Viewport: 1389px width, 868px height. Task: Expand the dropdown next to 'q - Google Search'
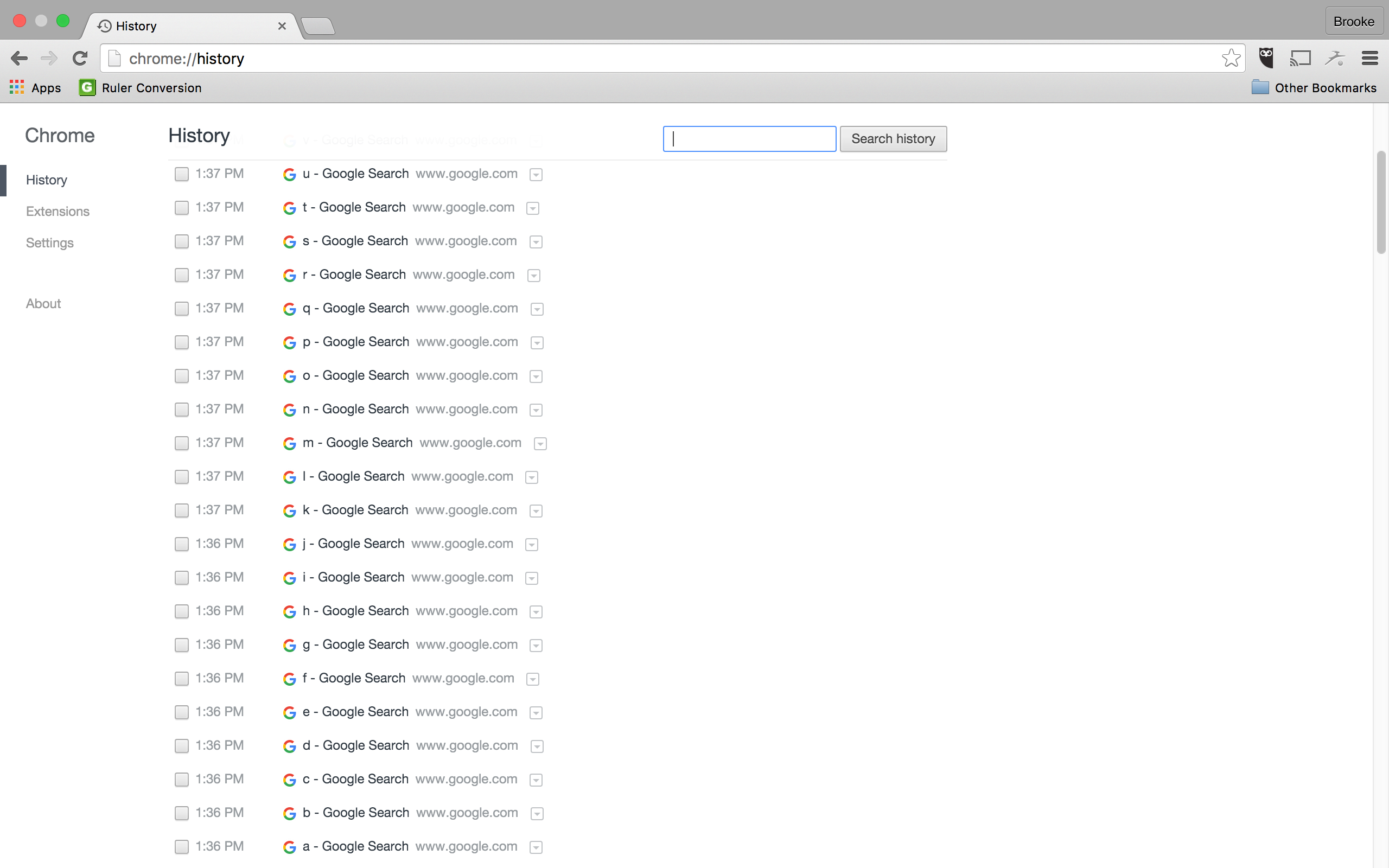coord(537,309)
